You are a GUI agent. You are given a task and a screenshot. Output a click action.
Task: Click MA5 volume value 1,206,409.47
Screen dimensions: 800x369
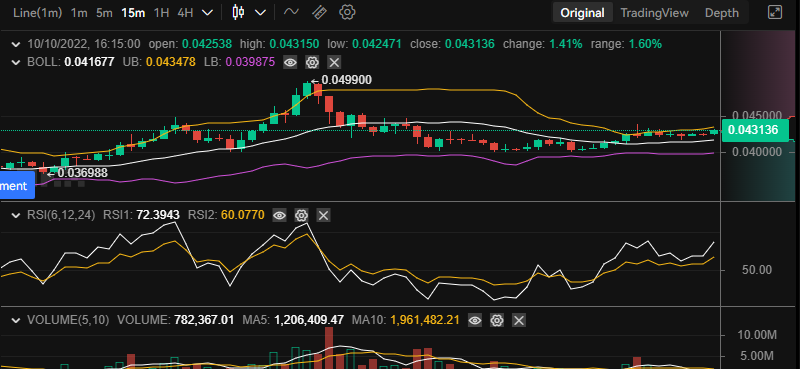pos(309,321)
